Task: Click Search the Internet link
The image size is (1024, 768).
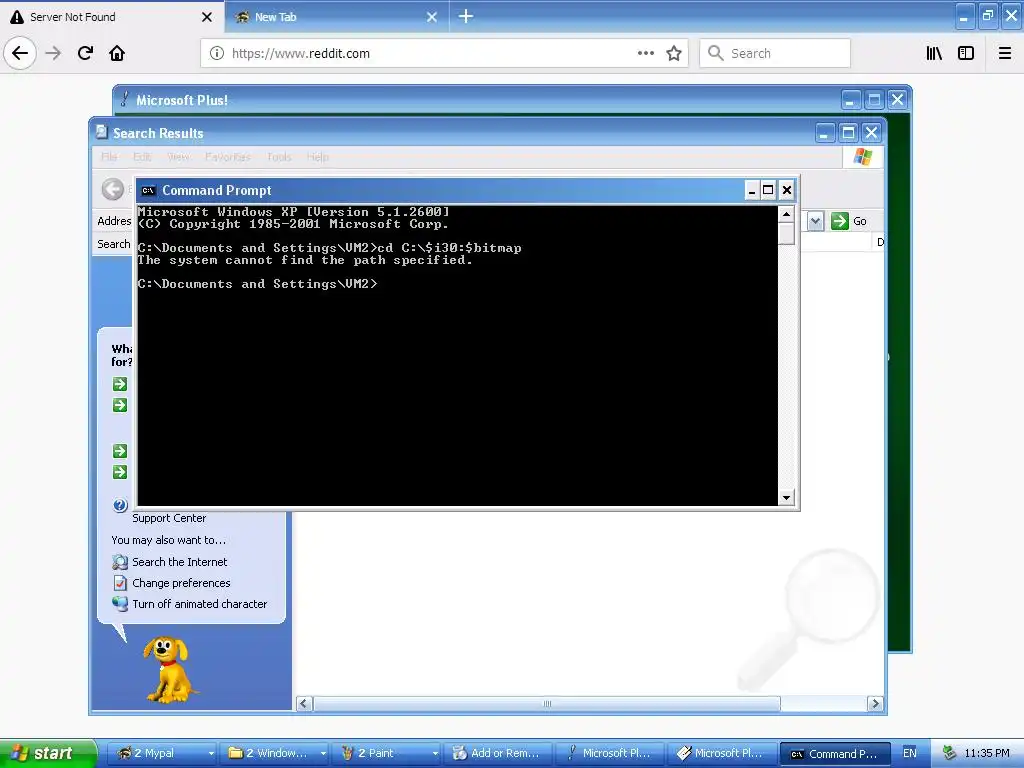Action: (x=180, y=562)
